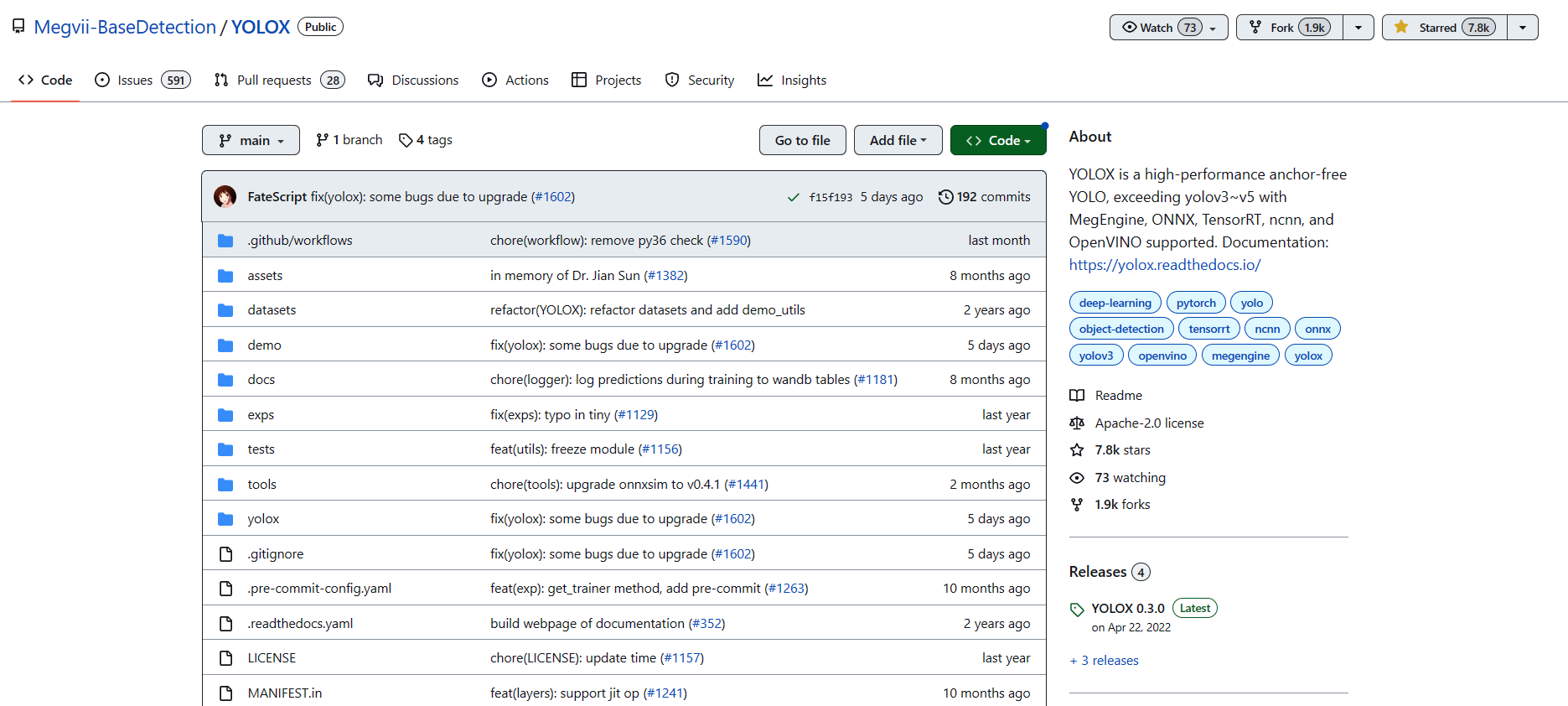1568x706 pixels.
Task: Click FateScript's avatar in the commit header
Action: pos(225,197)
